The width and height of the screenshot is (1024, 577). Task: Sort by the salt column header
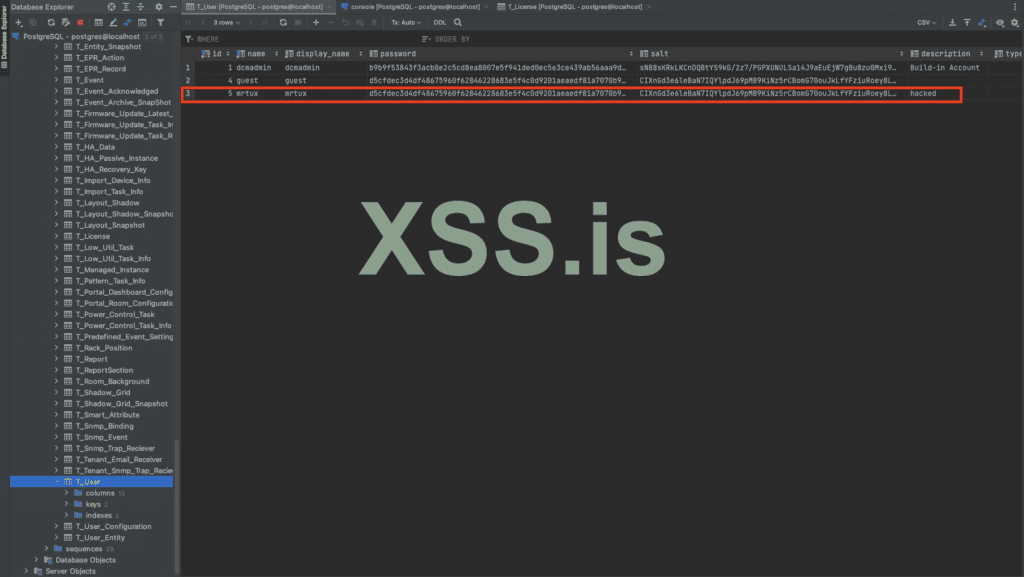click(772, 54)
